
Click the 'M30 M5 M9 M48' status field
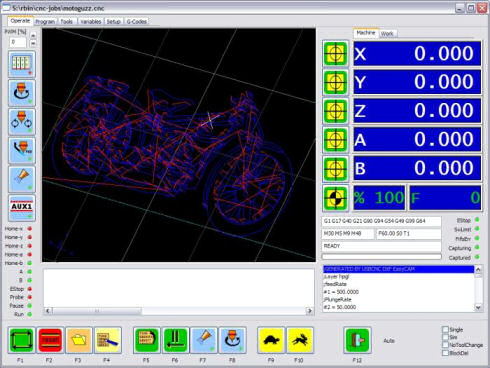[348, 234]
